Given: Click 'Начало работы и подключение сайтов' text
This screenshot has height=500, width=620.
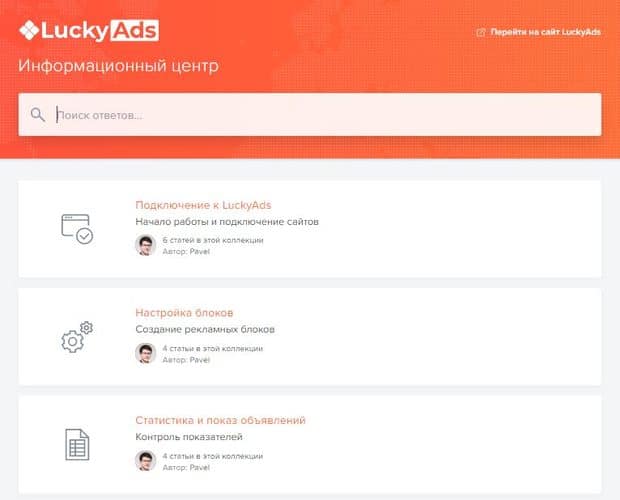Looking at the screenshot, I should tap(227, 222).
